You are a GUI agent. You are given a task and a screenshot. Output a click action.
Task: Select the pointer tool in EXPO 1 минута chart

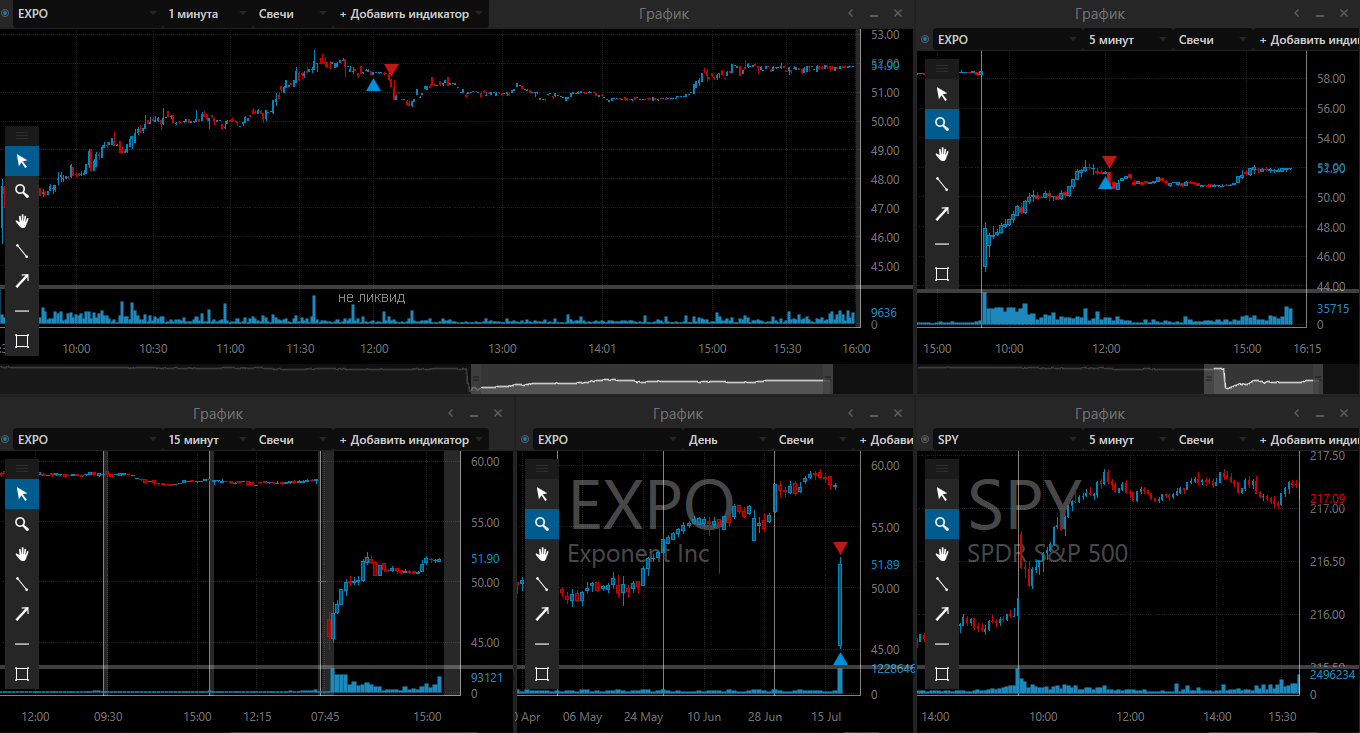pos(22,161)
